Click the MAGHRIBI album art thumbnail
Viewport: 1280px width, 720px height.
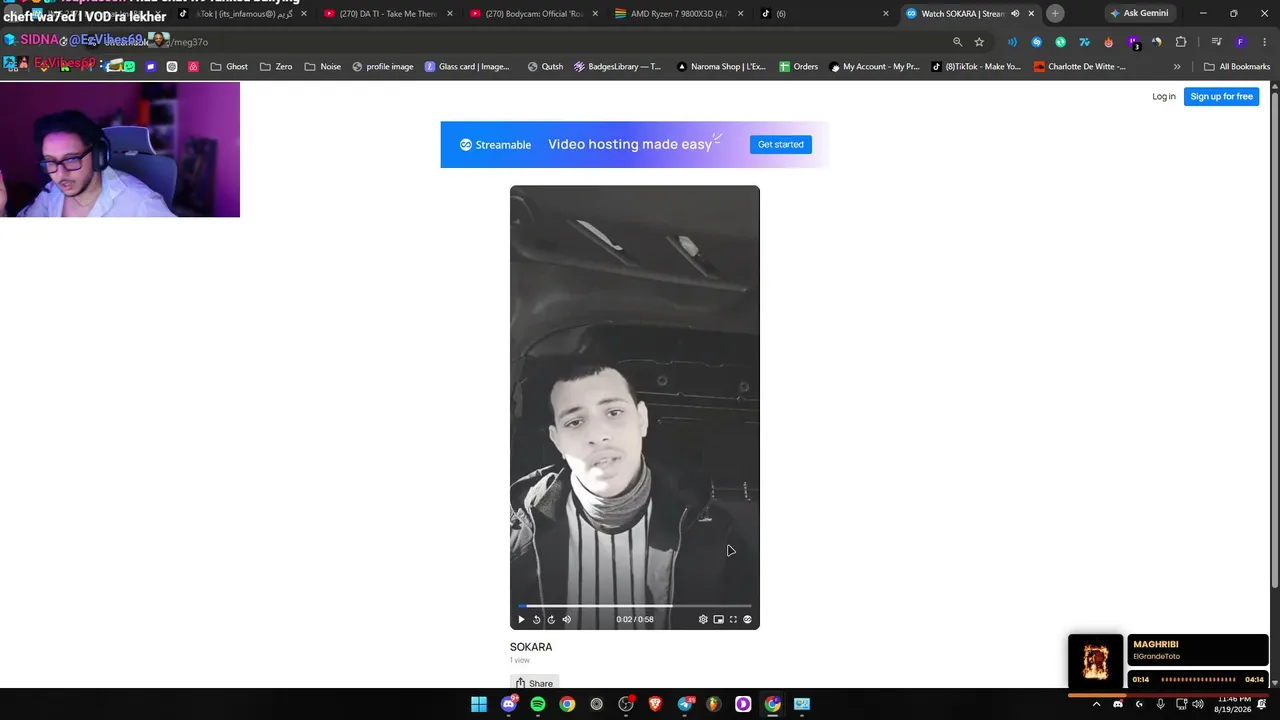click(x=1096, y=661)
